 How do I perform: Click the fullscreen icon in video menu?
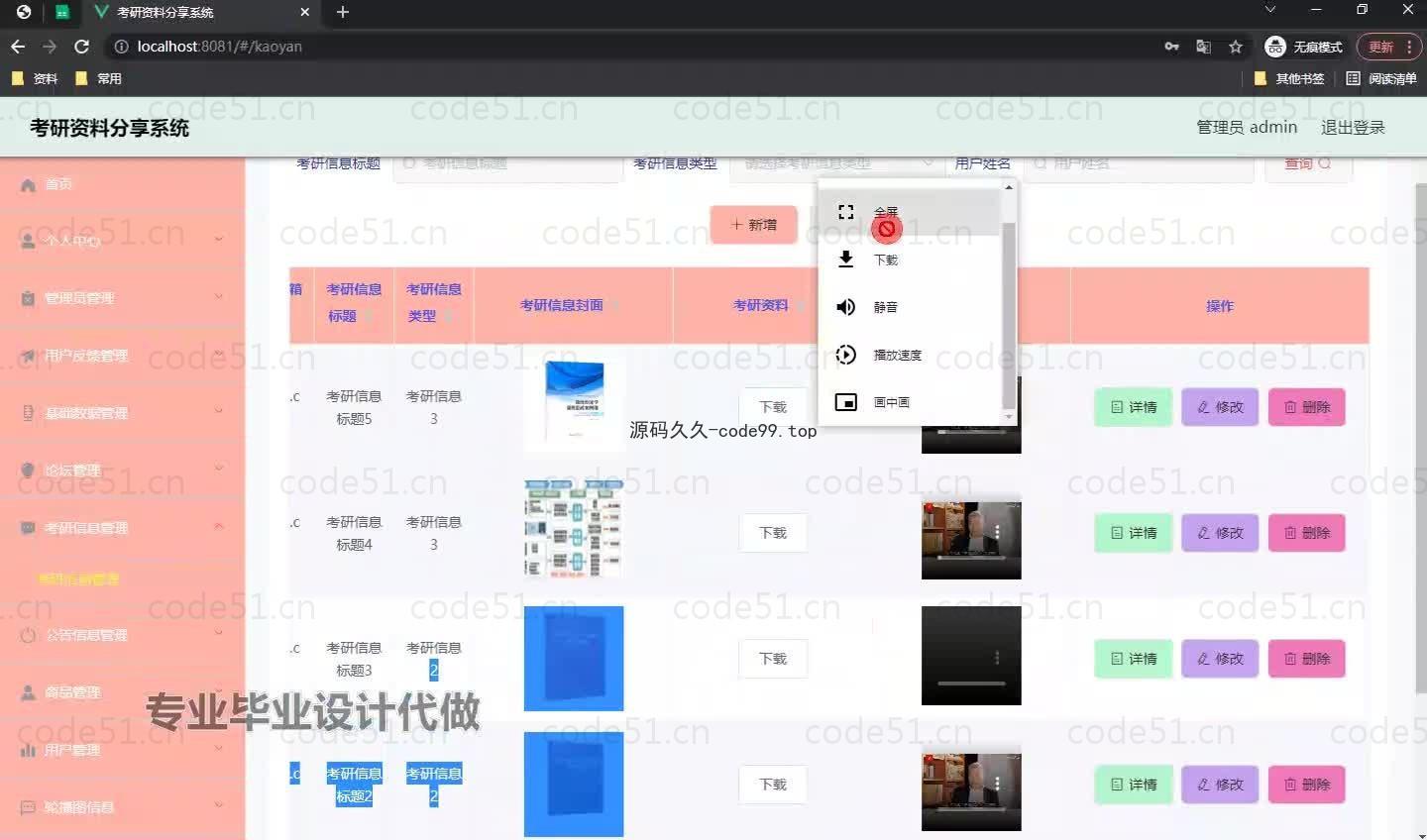845,212
